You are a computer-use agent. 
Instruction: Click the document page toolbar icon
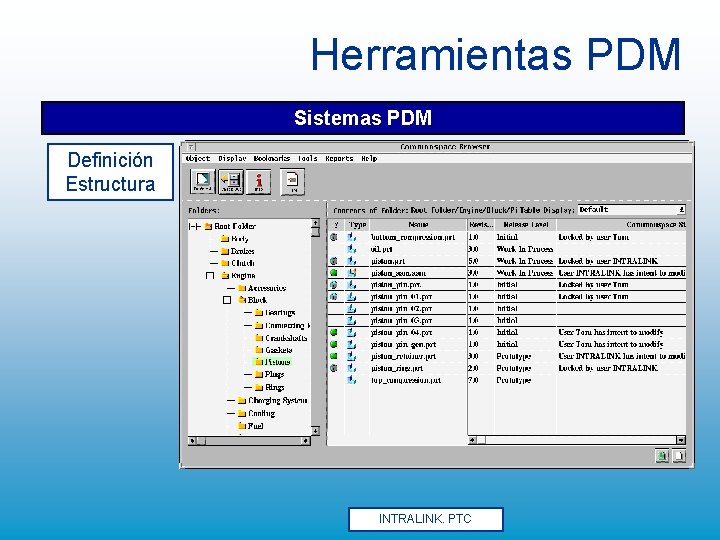292,181
